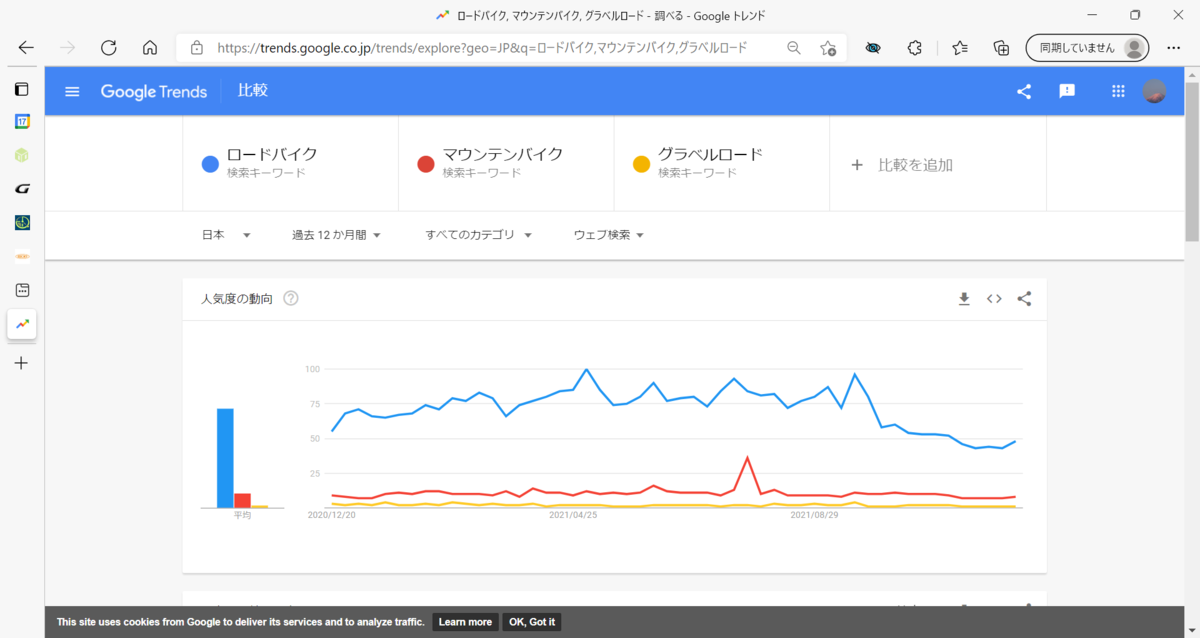
Task: Click the 同期していません profile button
Action: [1087, 47]
